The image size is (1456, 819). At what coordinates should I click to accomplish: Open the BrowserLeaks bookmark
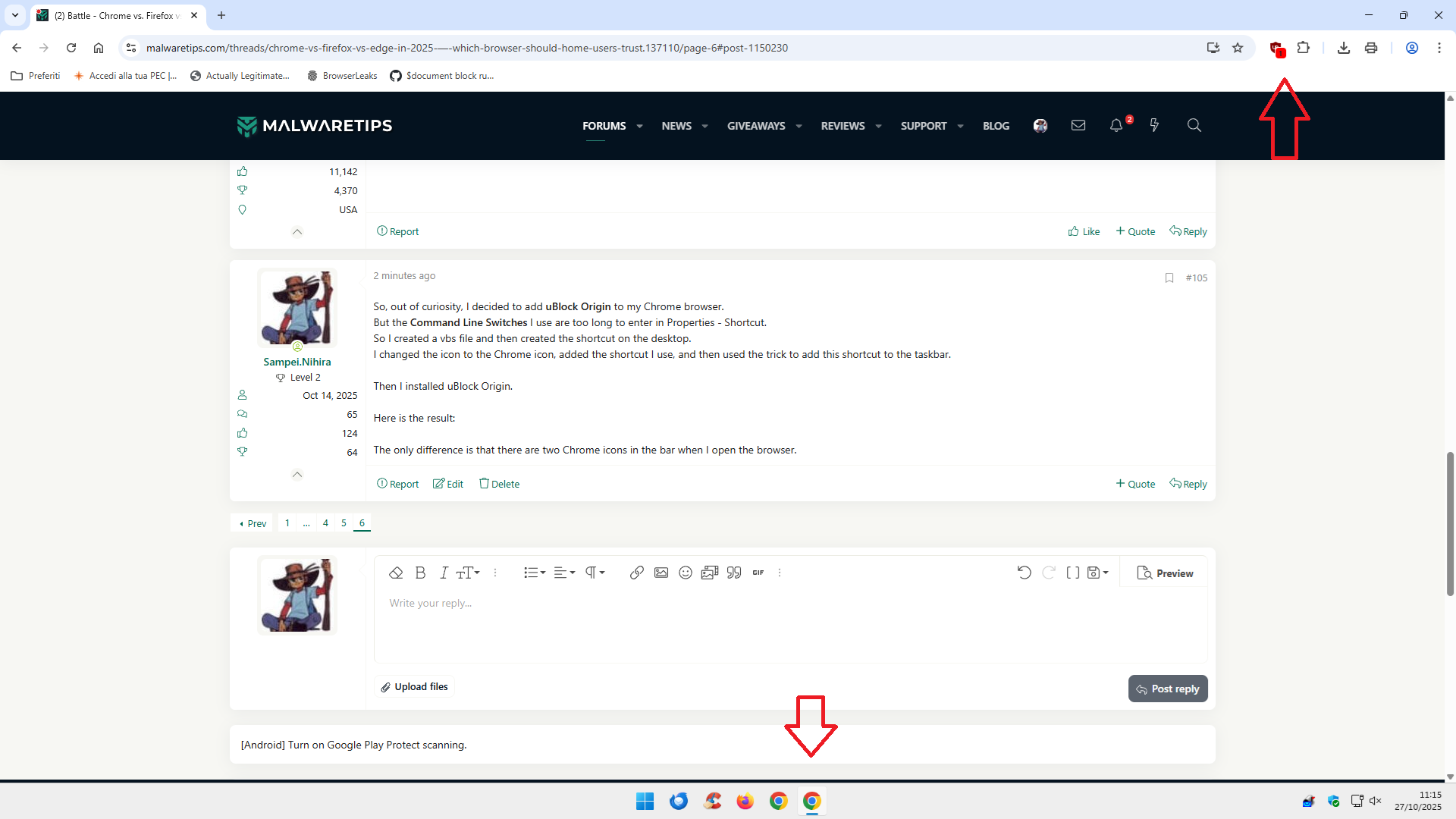[x=342, y=76]
